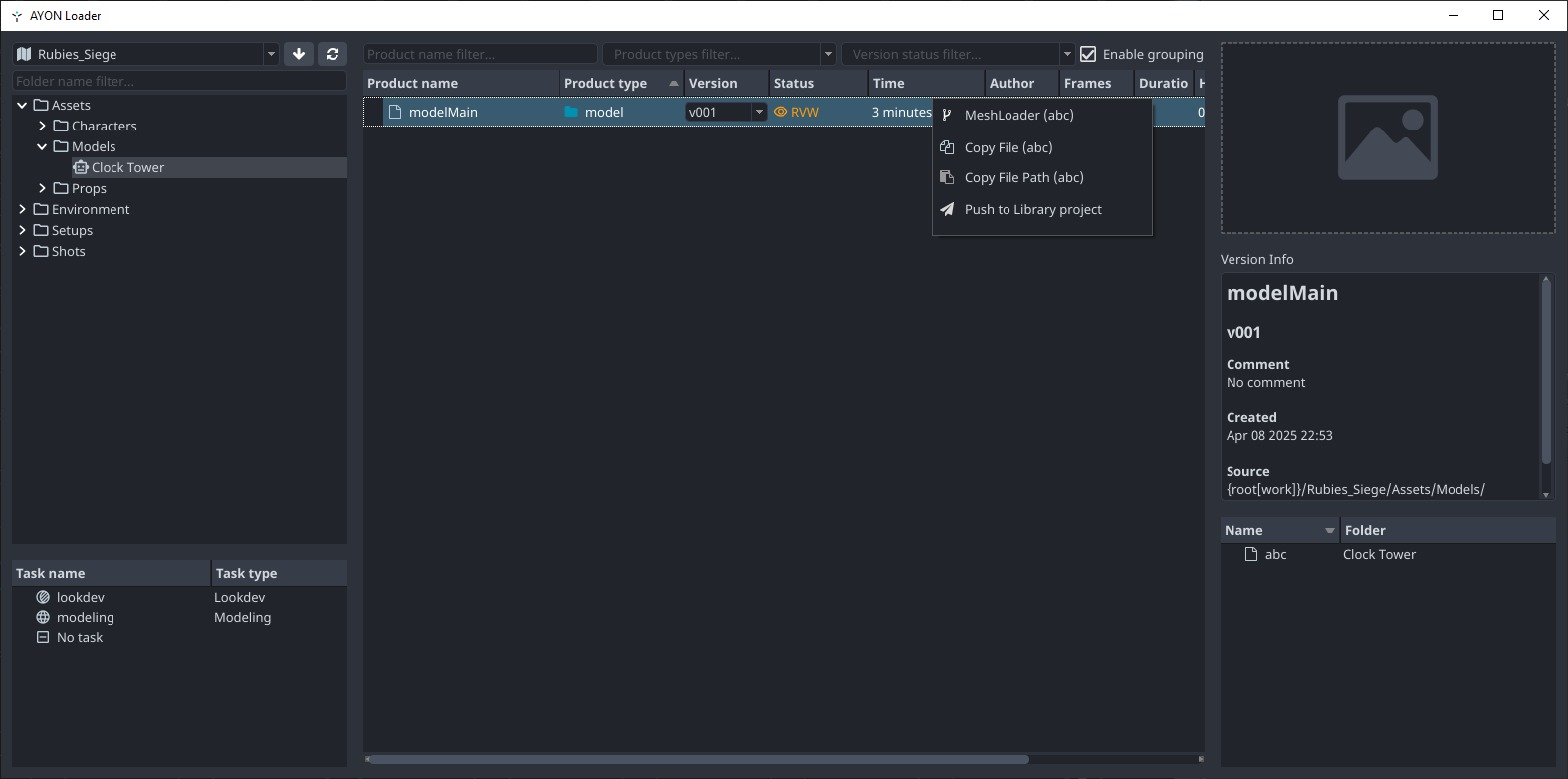This screenshot has height=779, width=1568.
Task: Expand the Setups folder
Action: [x=22, y=230]
